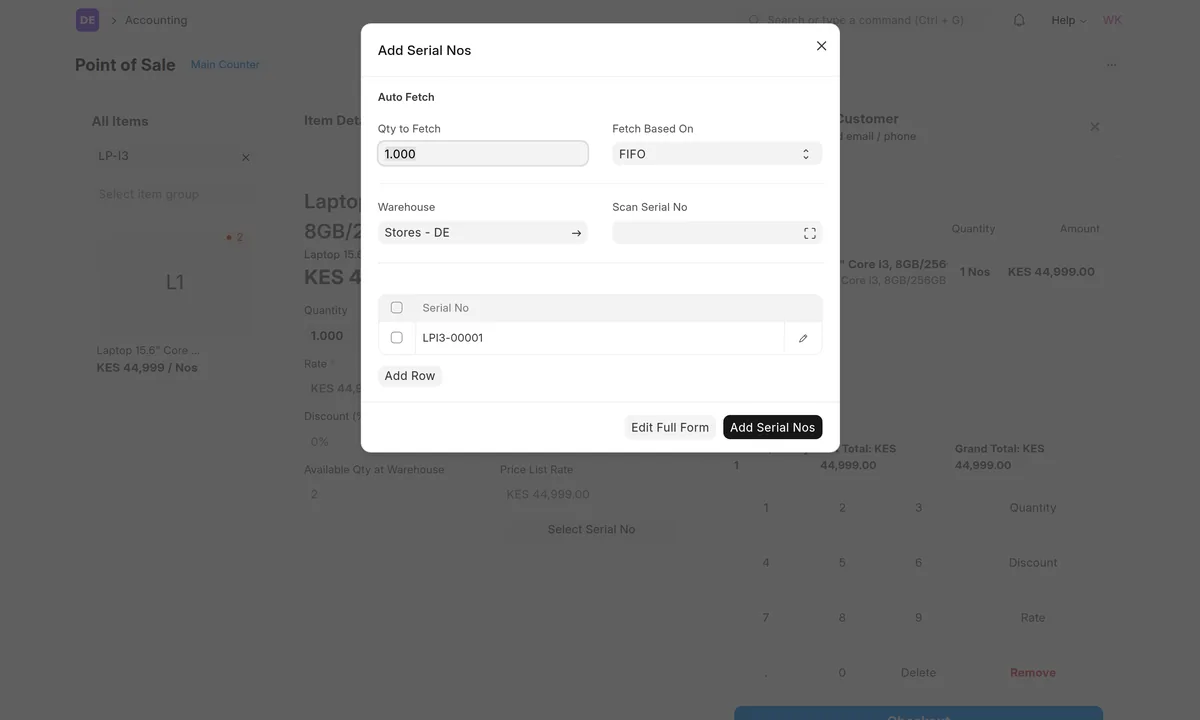Tap the numpad decimal point key
Screen dimensions: 1200x720
tap(766, 673)
